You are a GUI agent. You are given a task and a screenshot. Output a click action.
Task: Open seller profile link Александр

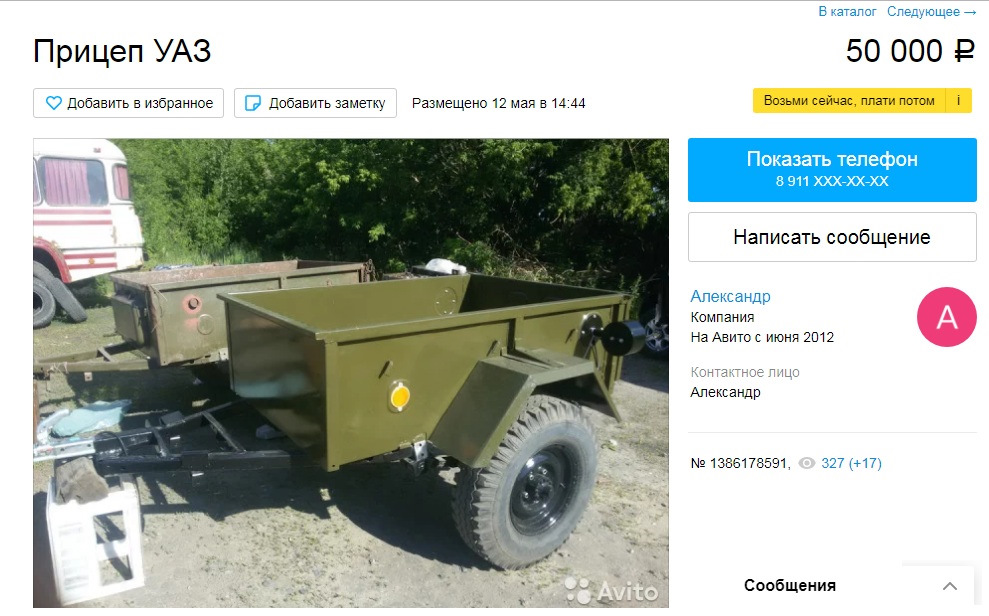click(x=730, y=296)
